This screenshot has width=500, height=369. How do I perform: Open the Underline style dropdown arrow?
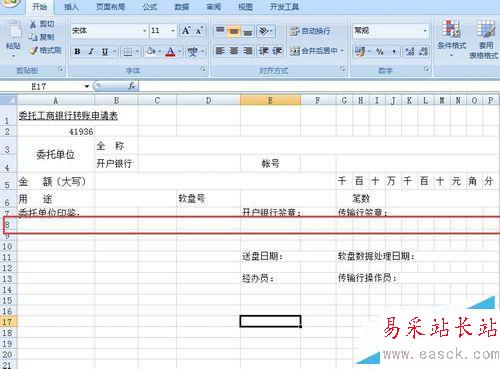click(x=114, y=51)
